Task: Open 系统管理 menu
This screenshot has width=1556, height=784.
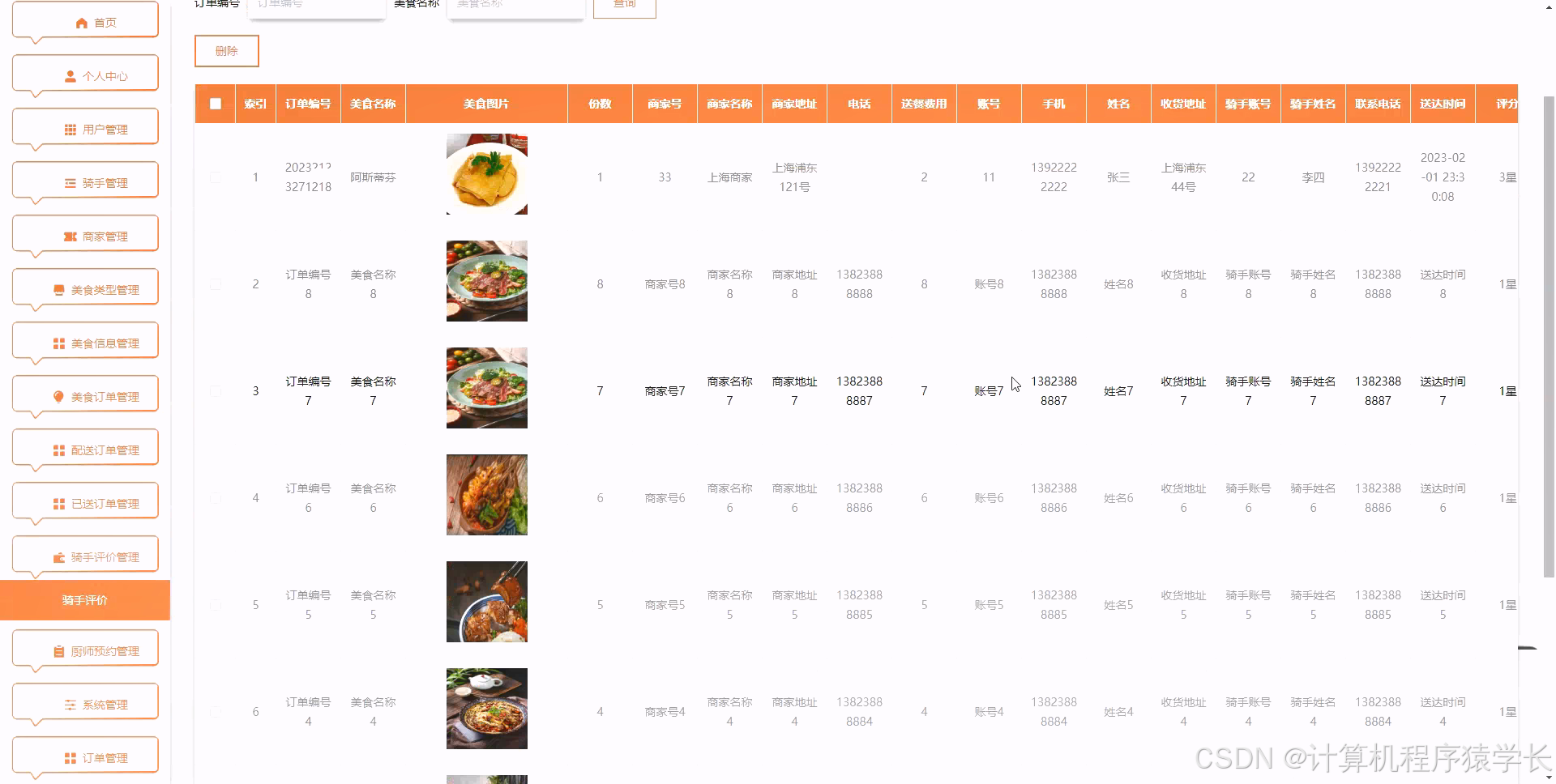Action: pos(85,703)
